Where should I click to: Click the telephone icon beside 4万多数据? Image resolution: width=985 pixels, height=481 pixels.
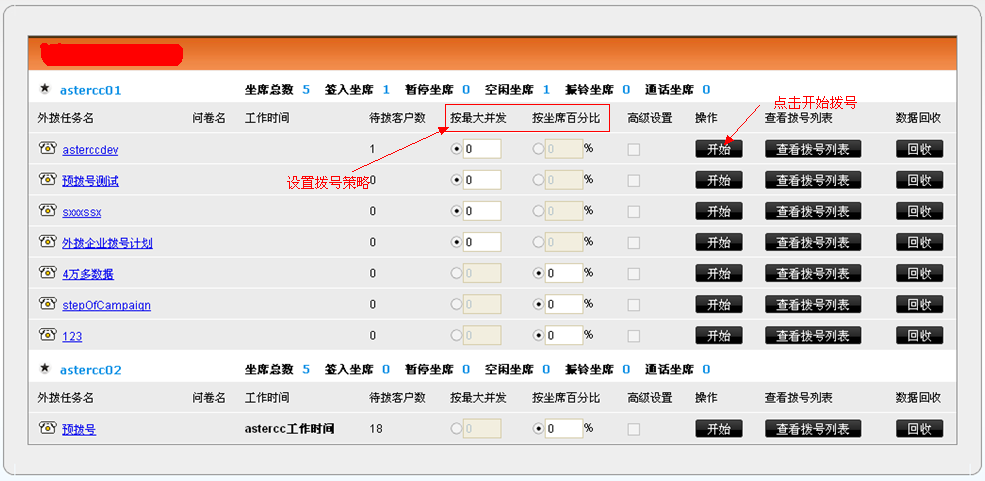click(47, 272)
